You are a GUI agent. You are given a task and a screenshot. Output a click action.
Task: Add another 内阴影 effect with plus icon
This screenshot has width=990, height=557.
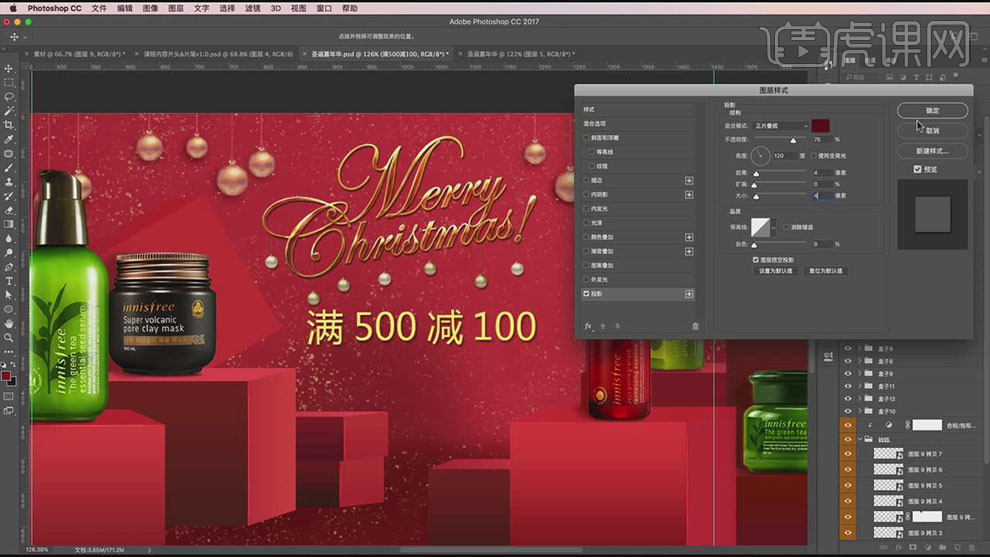pyautogui.click(x=689, y=195)
